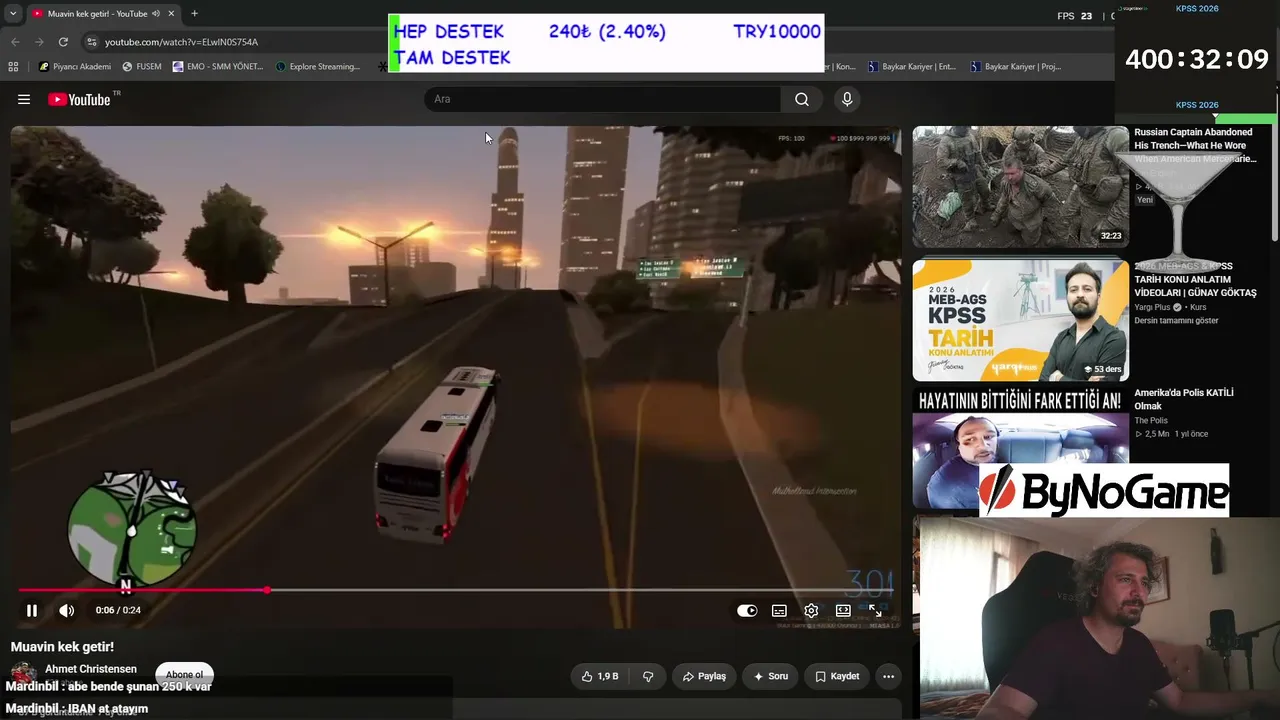The width and height of the screenshot is (1280, 720).
Task: Switch to theater mode
Action: [843, 610]
